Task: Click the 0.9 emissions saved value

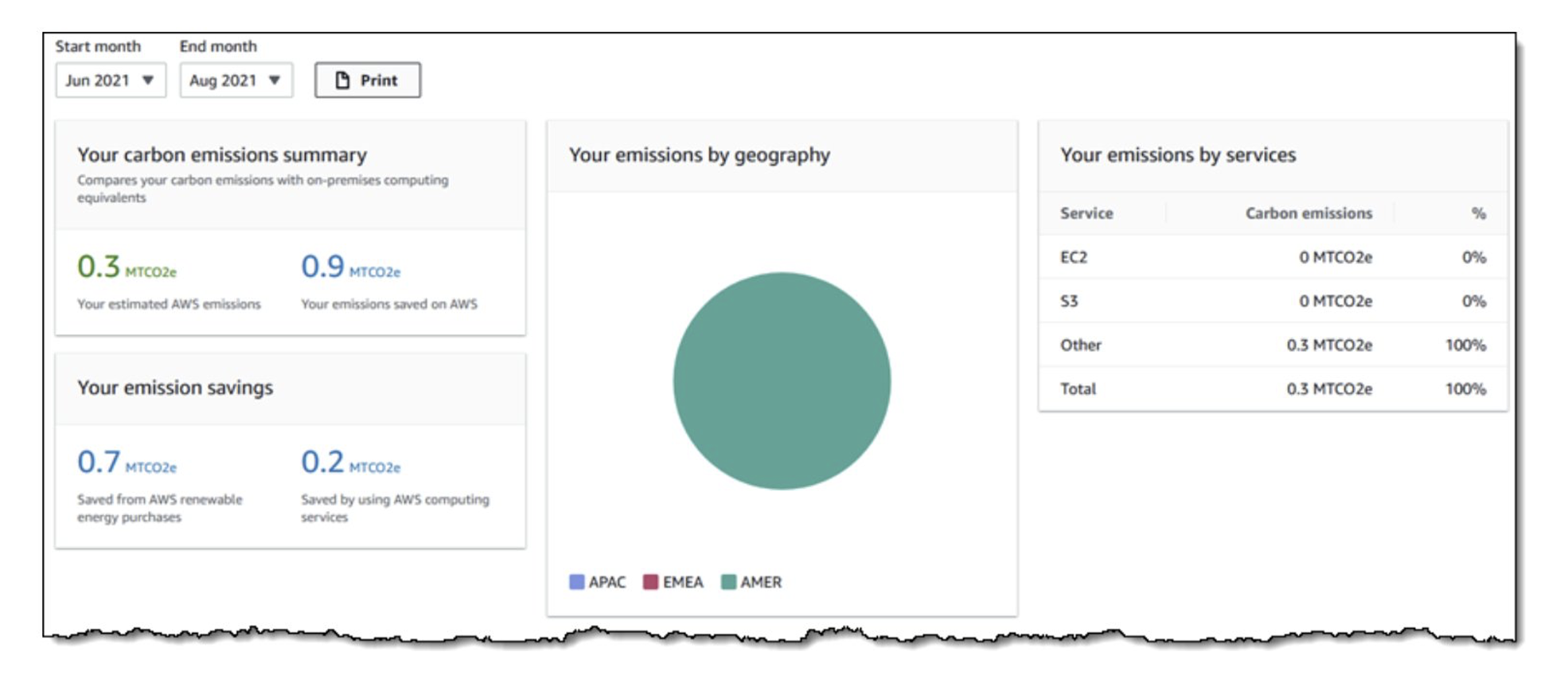Action: (x=322, y=267)
